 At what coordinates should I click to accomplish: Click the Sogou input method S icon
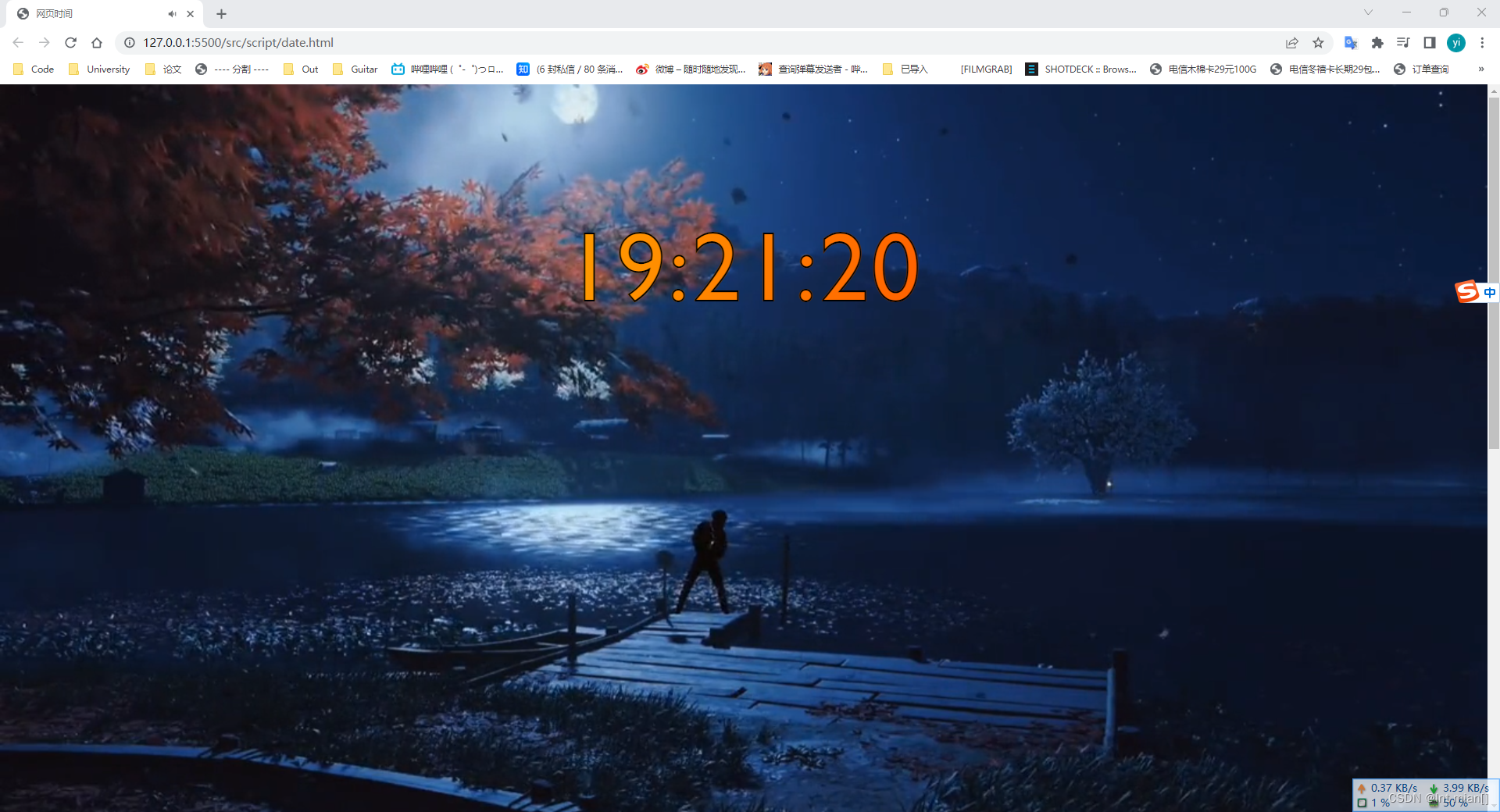[1467, 292]
